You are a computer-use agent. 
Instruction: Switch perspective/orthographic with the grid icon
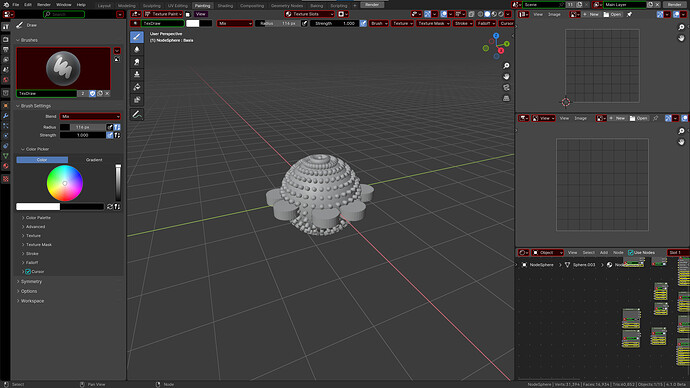click(506, 99)
